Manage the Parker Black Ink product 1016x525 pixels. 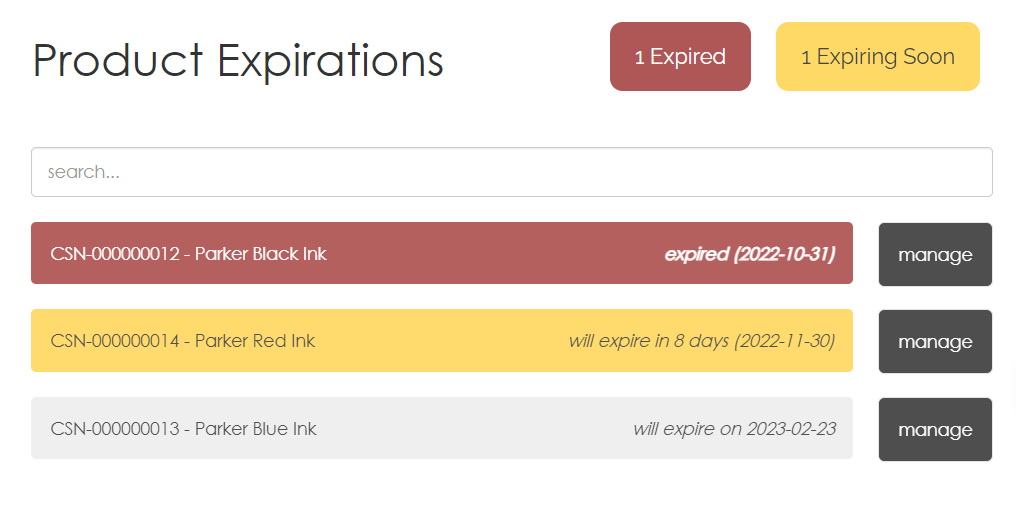pyautogui.click(x=935, y=254)
